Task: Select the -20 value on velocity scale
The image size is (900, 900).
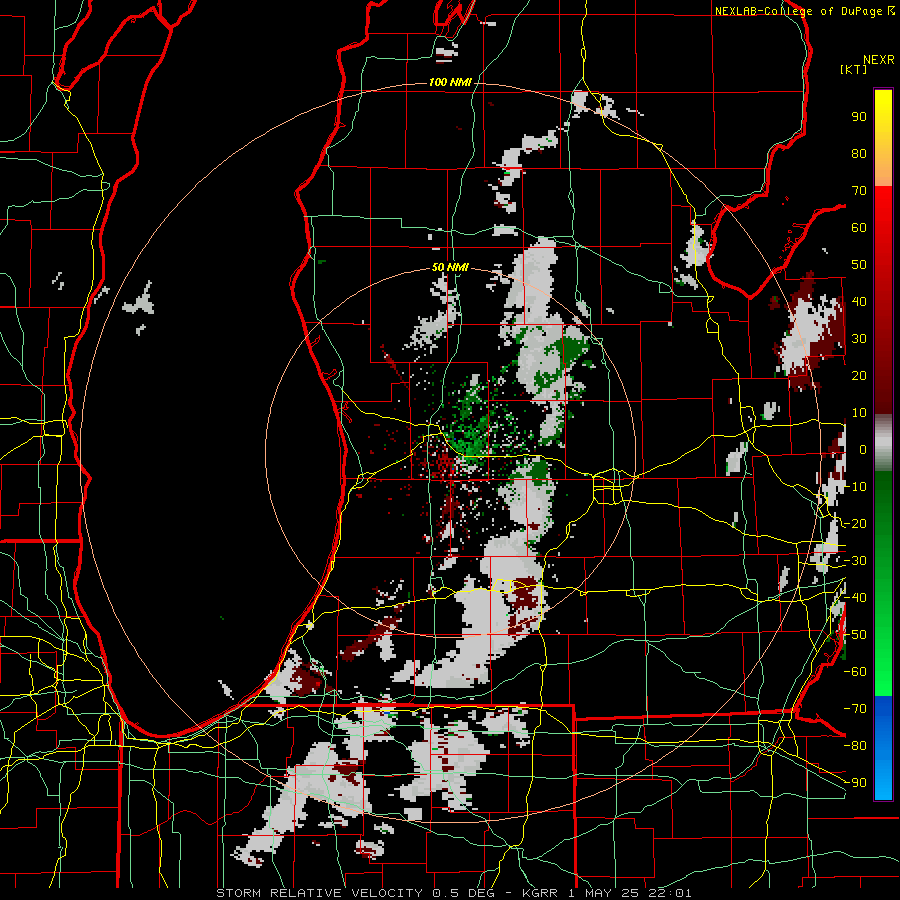Action: (855, 523)
